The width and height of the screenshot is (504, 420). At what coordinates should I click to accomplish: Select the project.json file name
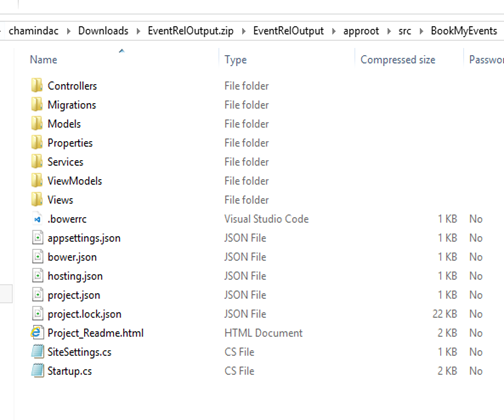pyautogui.click(x=74, y=295)
